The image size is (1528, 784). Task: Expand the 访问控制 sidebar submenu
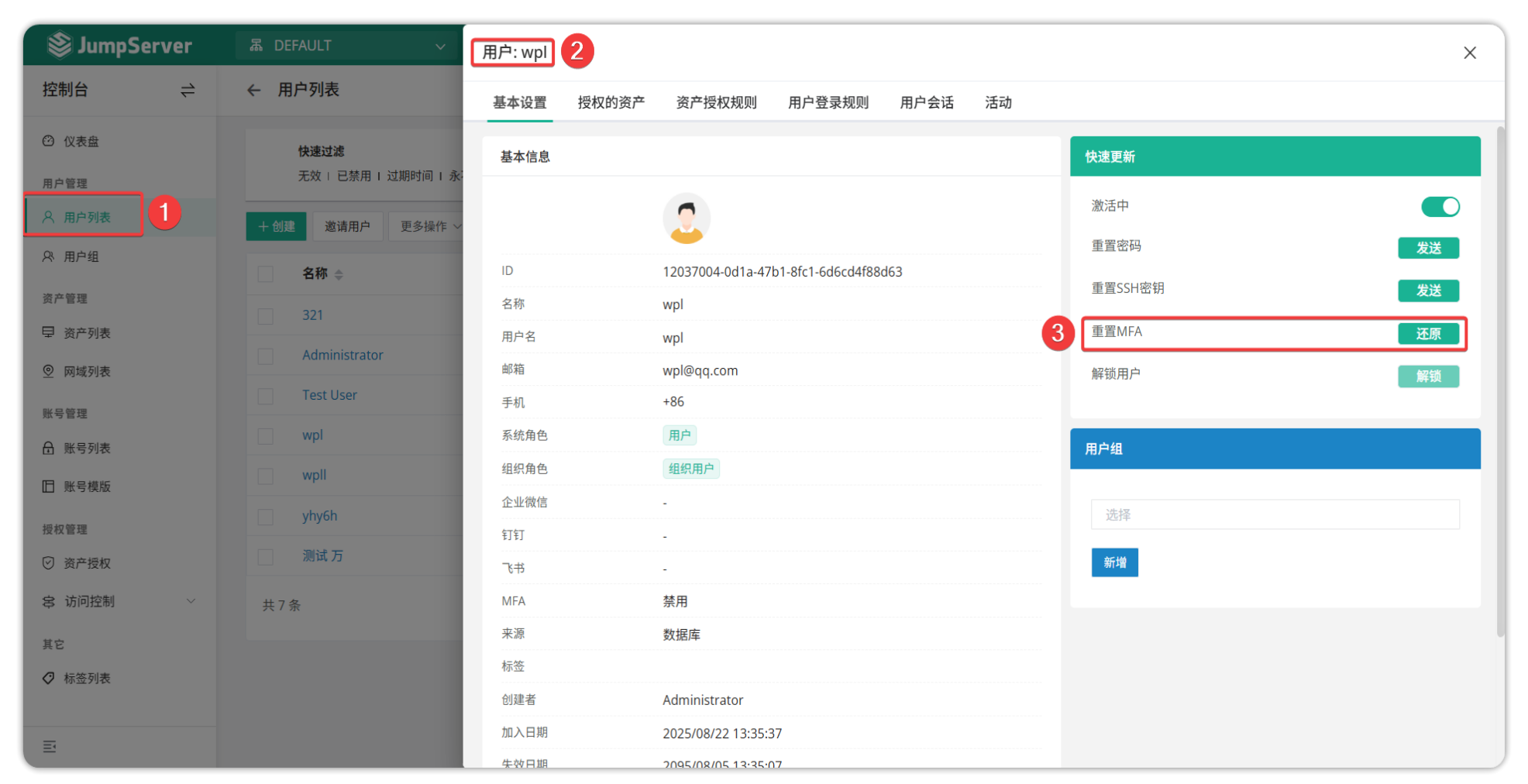click(x=191, y=601)
